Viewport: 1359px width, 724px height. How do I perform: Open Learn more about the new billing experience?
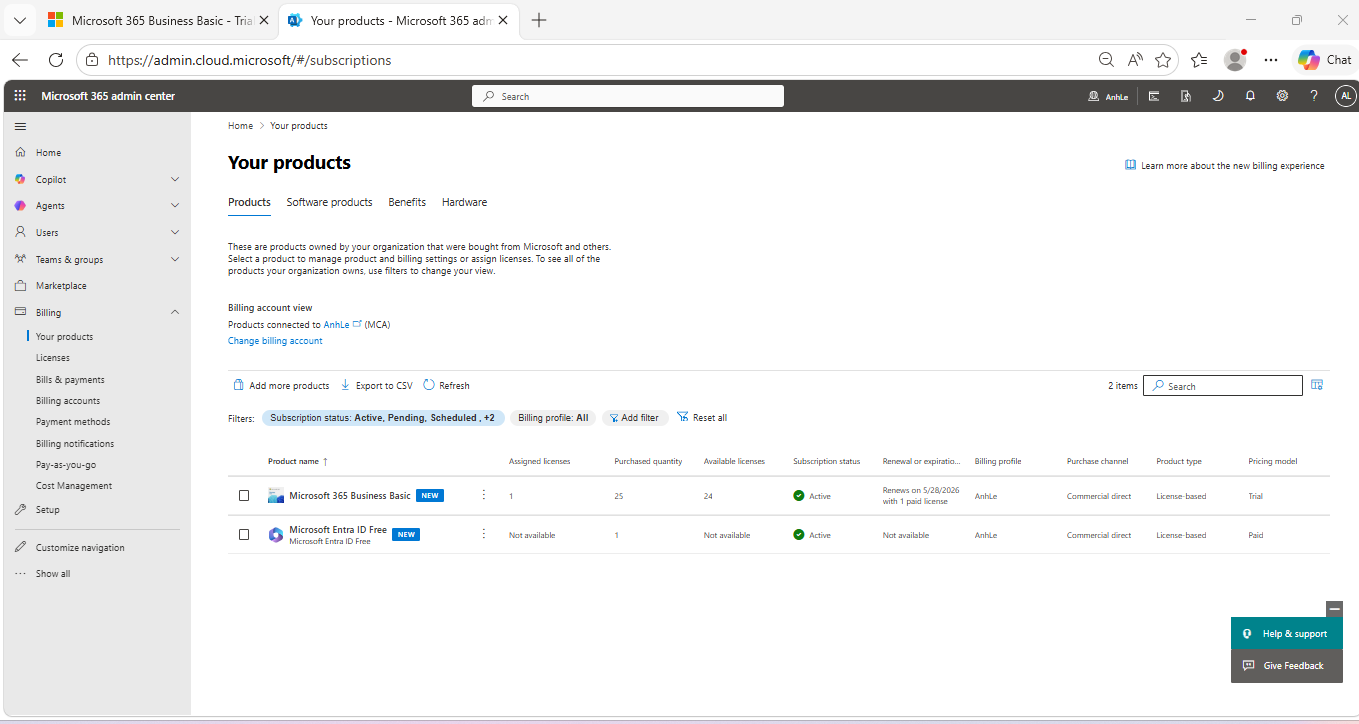click(x=1225, y=166)
